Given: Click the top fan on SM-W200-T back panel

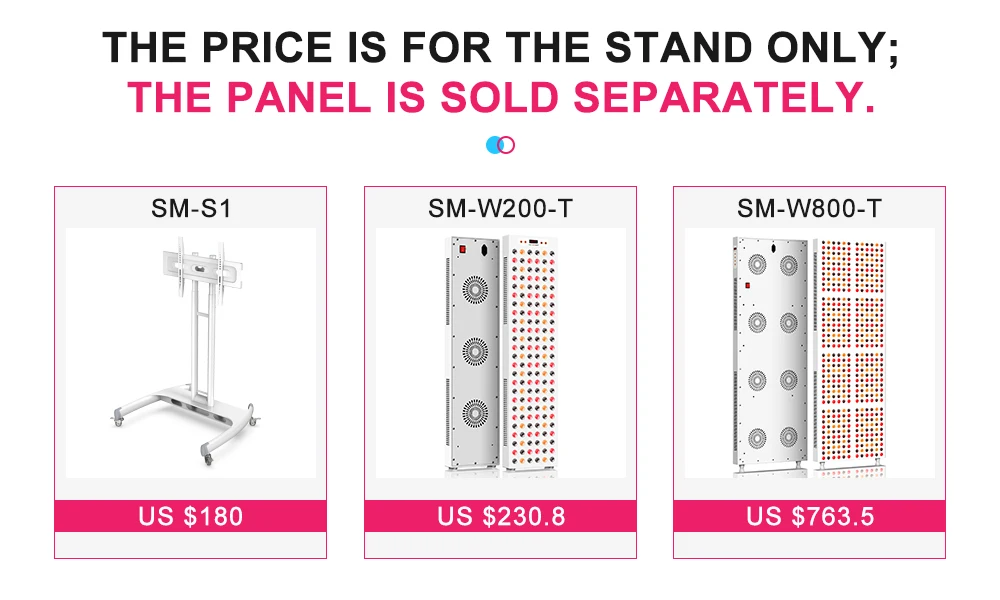Looking at the screenshot, I should pos(475,290).
